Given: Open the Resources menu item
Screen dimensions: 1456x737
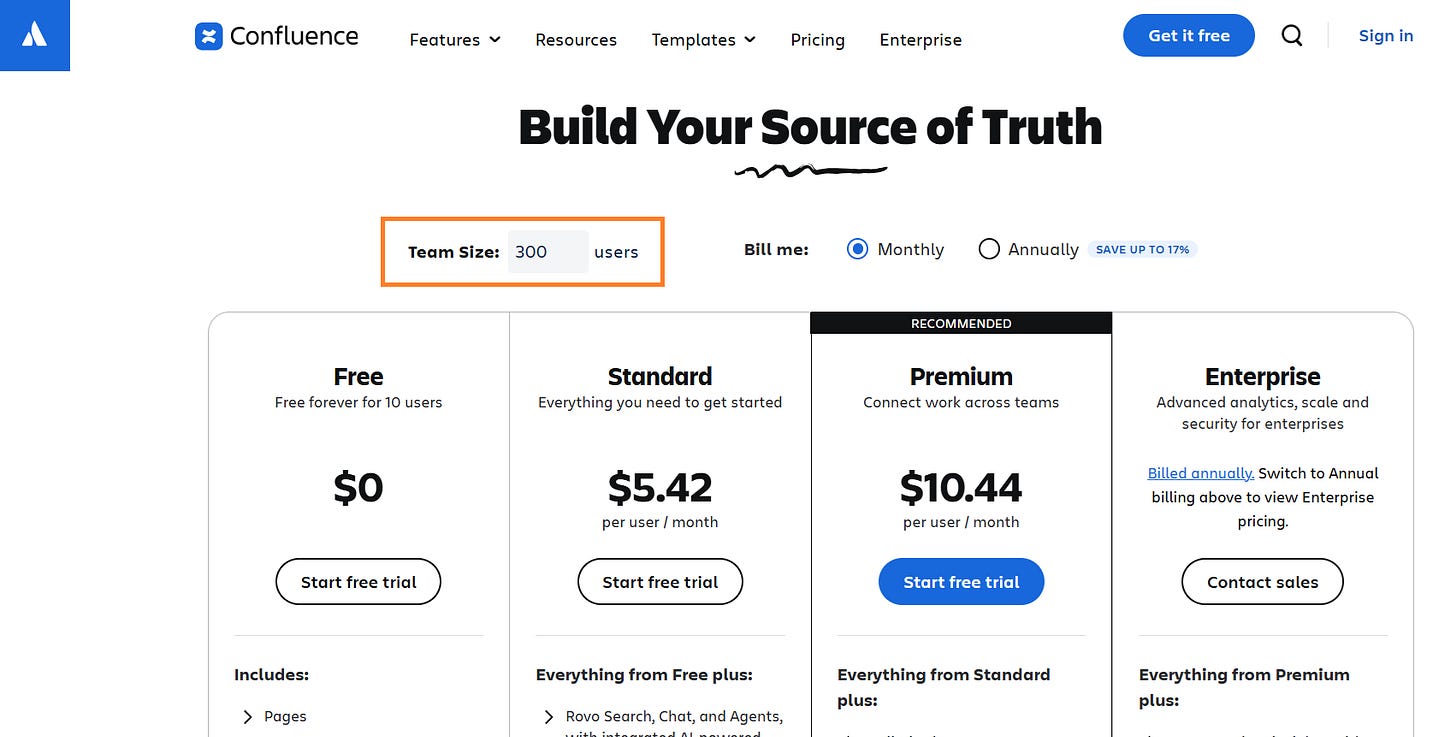Looking at the screenshot, I should [576, 40].
